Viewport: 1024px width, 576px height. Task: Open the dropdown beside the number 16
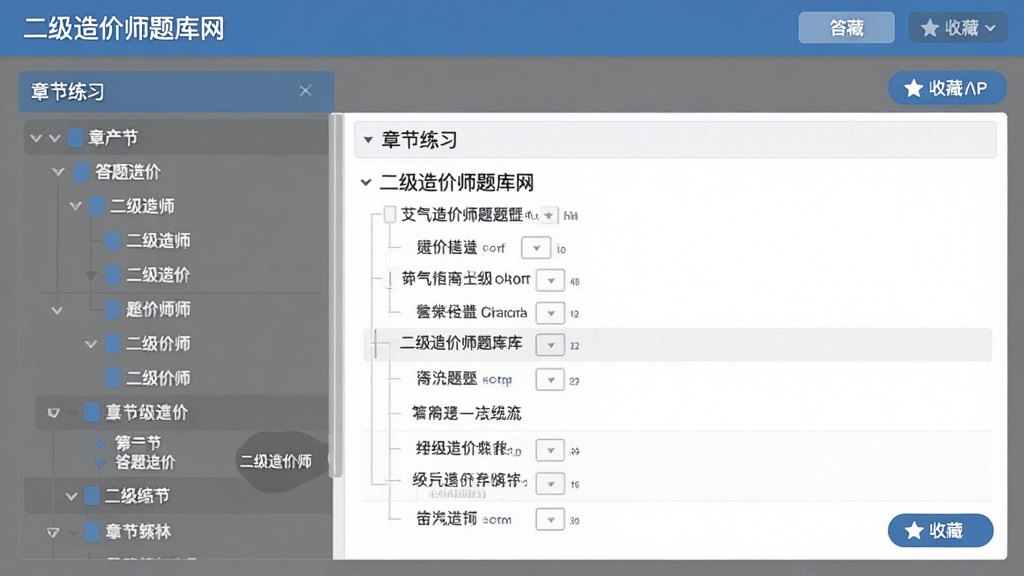551,484
